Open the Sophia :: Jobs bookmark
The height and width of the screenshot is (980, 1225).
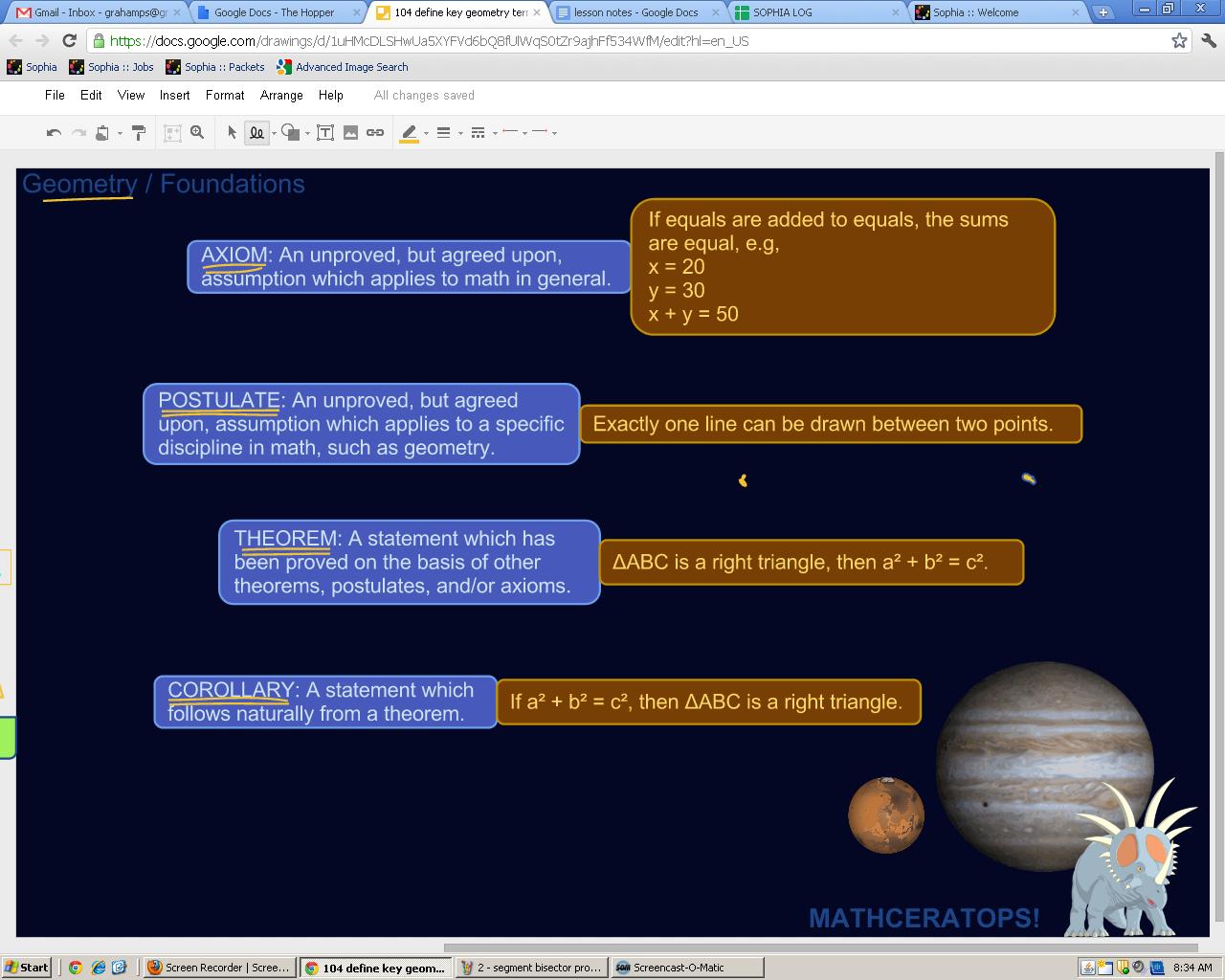(x=111, y=67)
